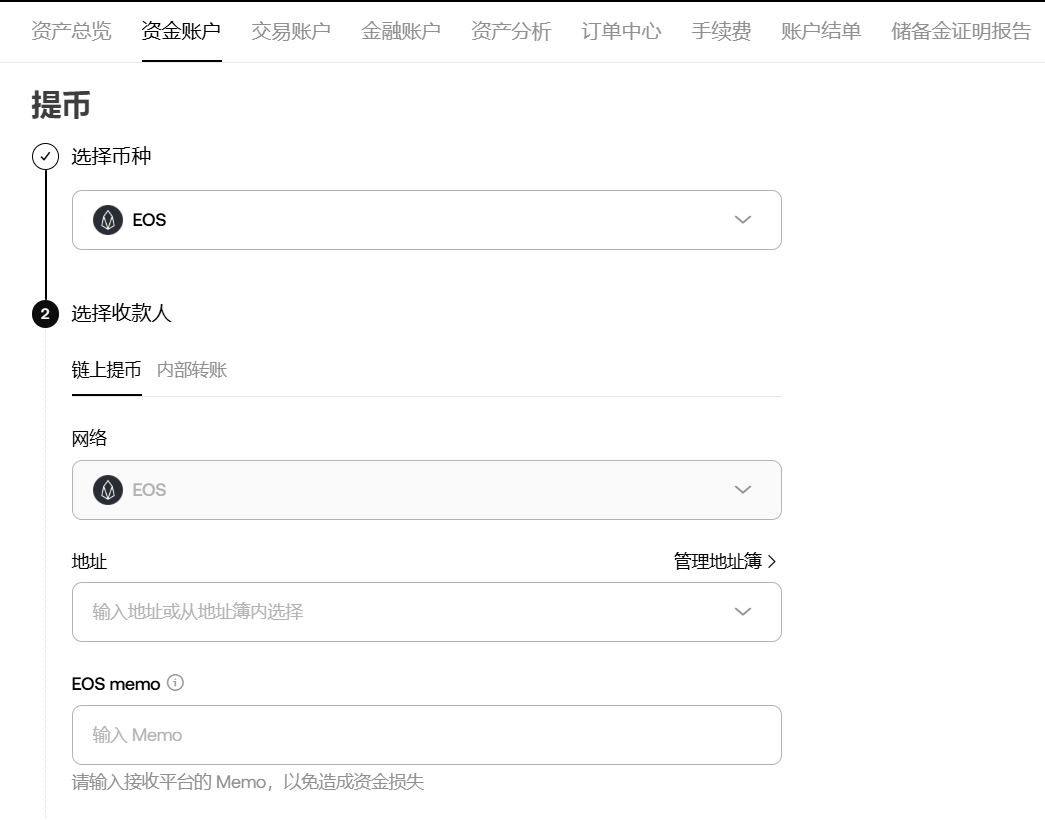Open 资产总览 navigation tab
Image resolution: width=1045 pixels, height=820 pixels.
pos(71,31)
